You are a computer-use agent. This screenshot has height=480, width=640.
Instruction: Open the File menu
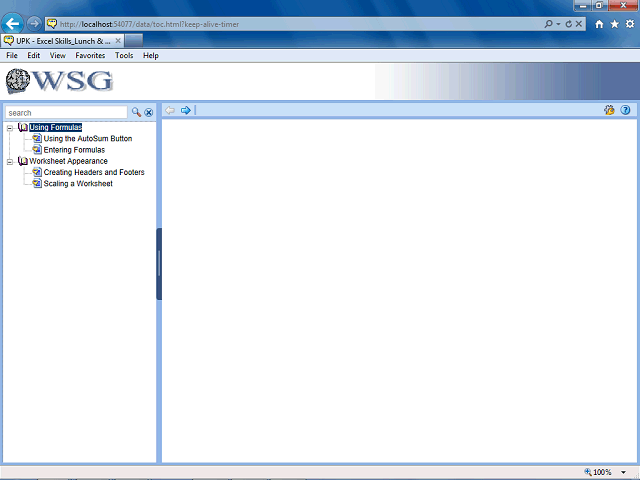(12, 56)
